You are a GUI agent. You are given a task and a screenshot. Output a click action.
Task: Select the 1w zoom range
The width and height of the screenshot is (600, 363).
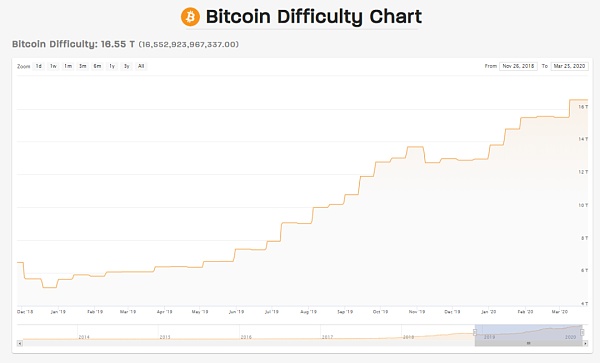tap(53, 66)
